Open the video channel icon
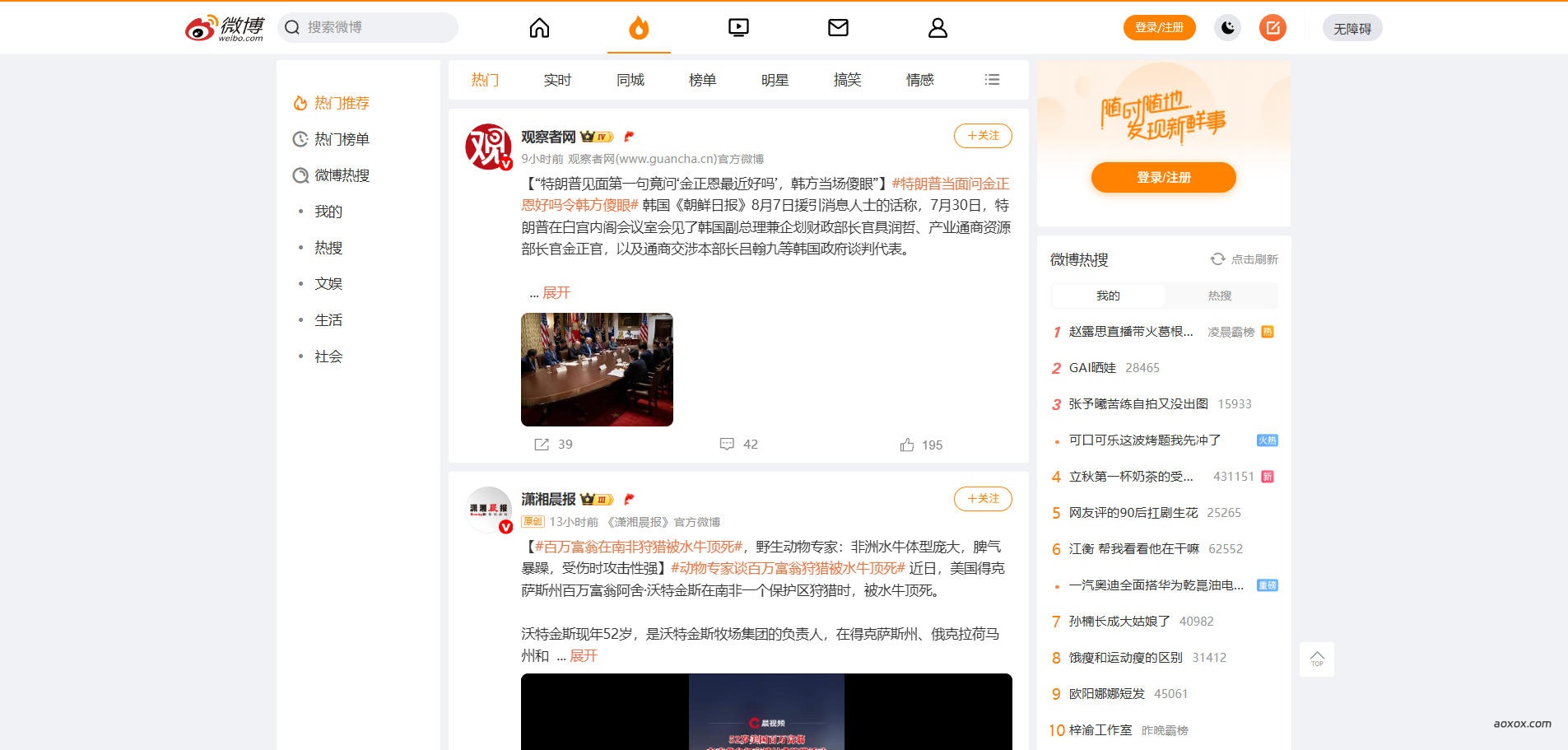Screen dimensions: 1568x750 [738, 27]
